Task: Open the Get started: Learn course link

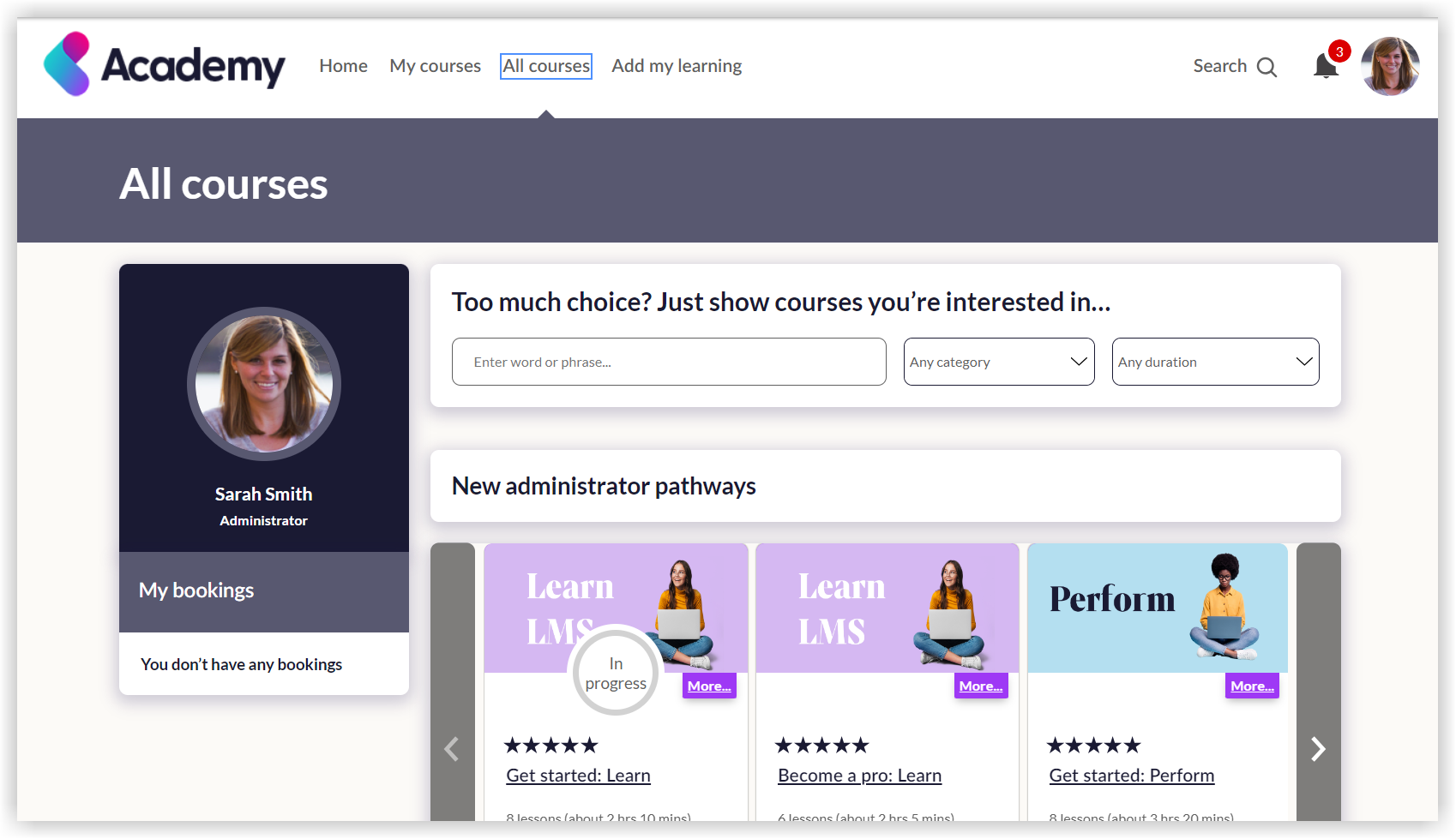Action: [x=577, y=775]
